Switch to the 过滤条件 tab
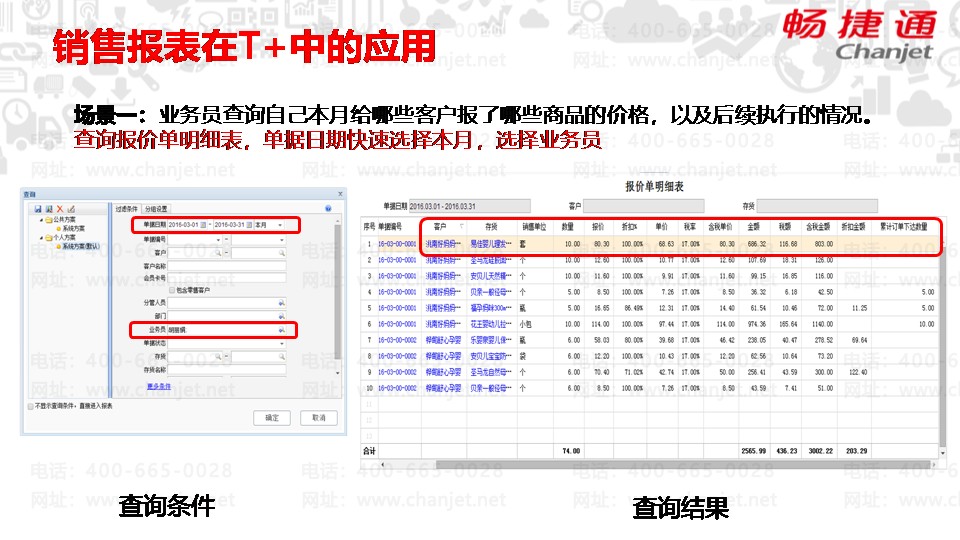The width and height of the screenshot is (960, 540). [x=127, y=209]
